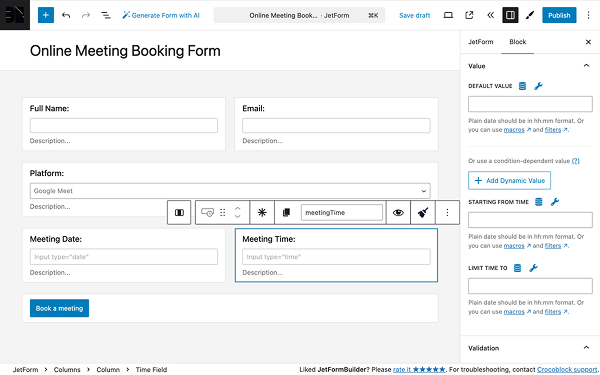
Task: Click the block drag handle
Action: [223, 212]
